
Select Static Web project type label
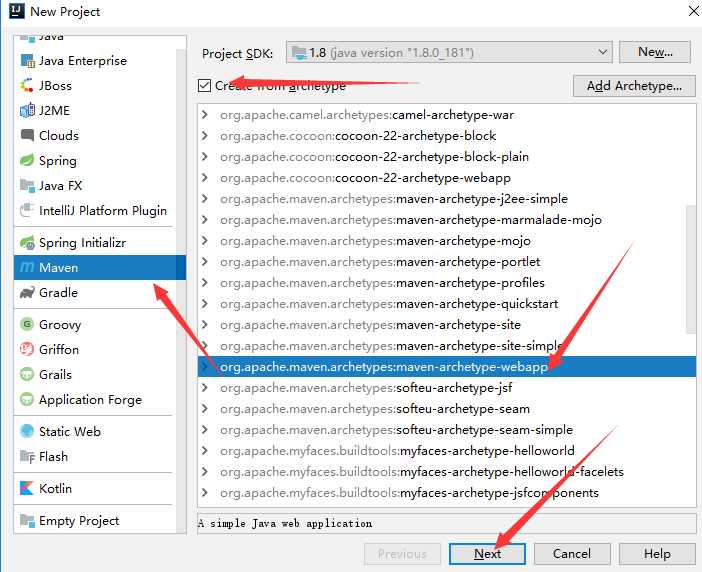(70, 431)
